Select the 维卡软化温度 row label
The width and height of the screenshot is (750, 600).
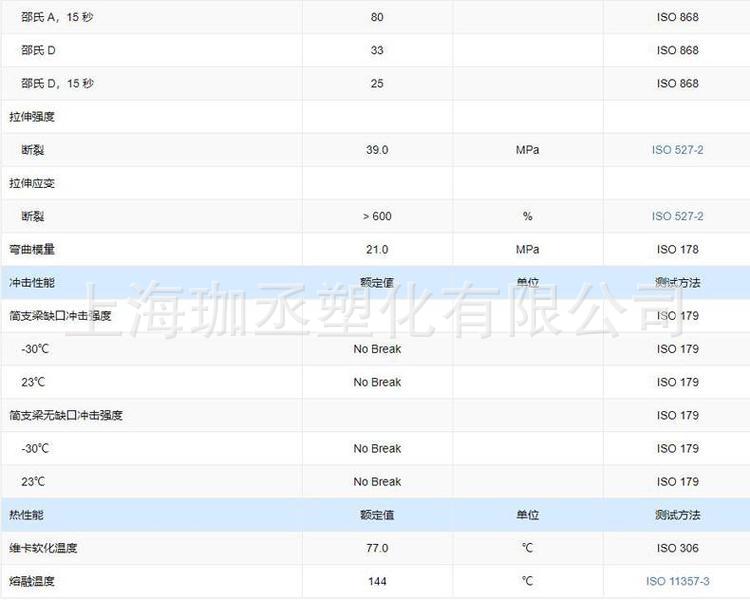pos(43,548)
